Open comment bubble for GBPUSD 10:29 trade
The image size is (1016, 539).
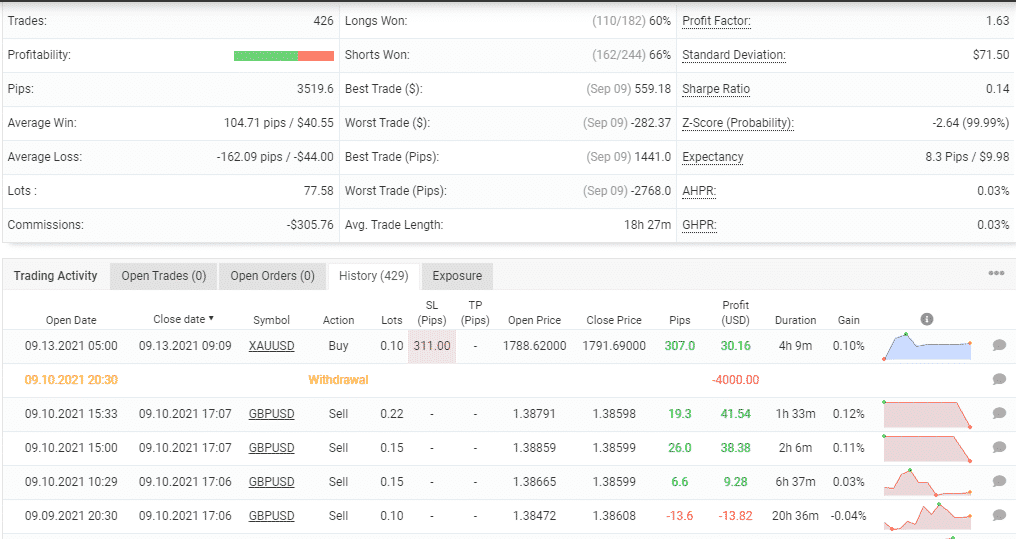click(999, 481)
